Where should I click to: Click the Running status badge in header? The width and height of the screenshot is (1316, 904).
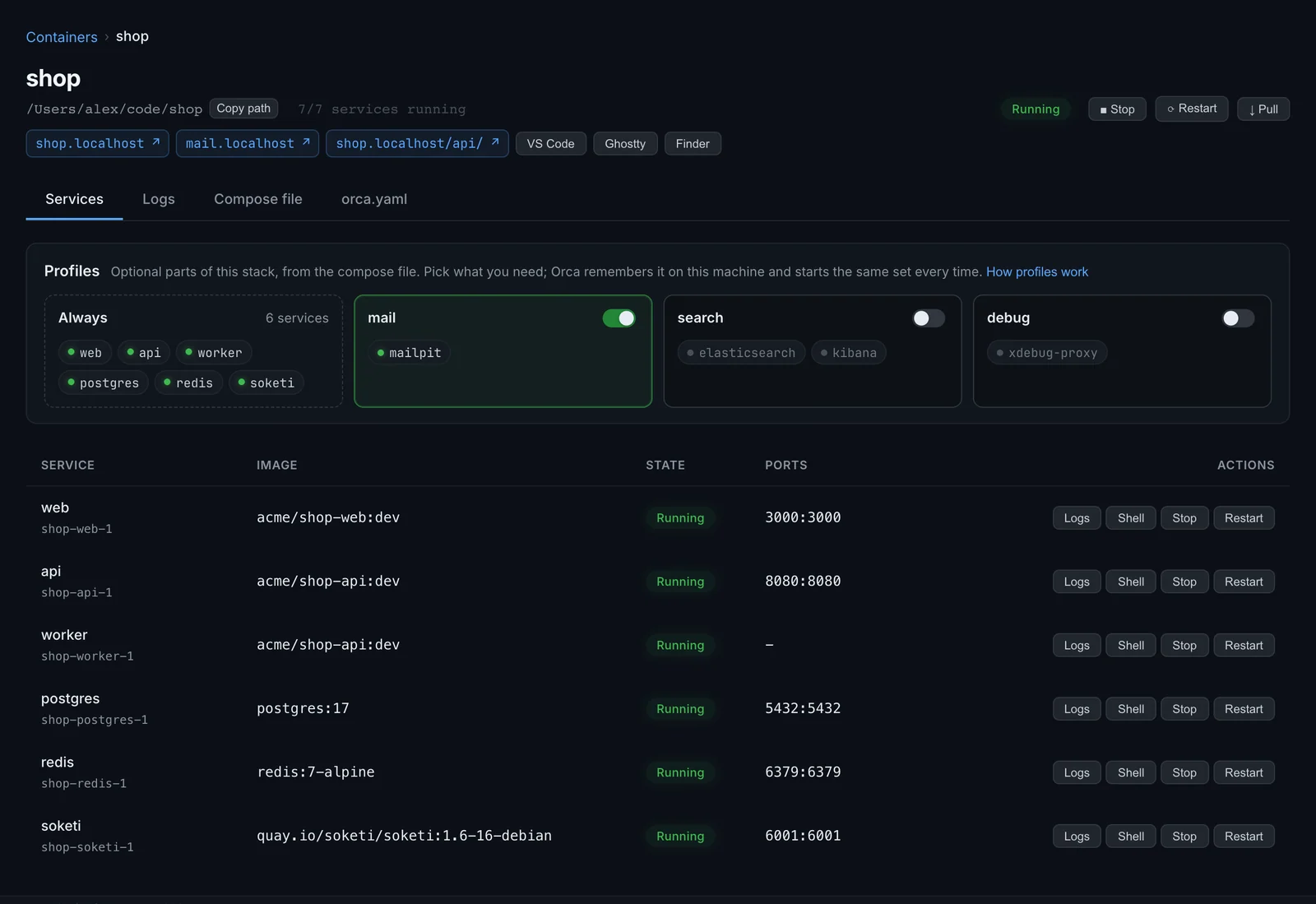1036,109
